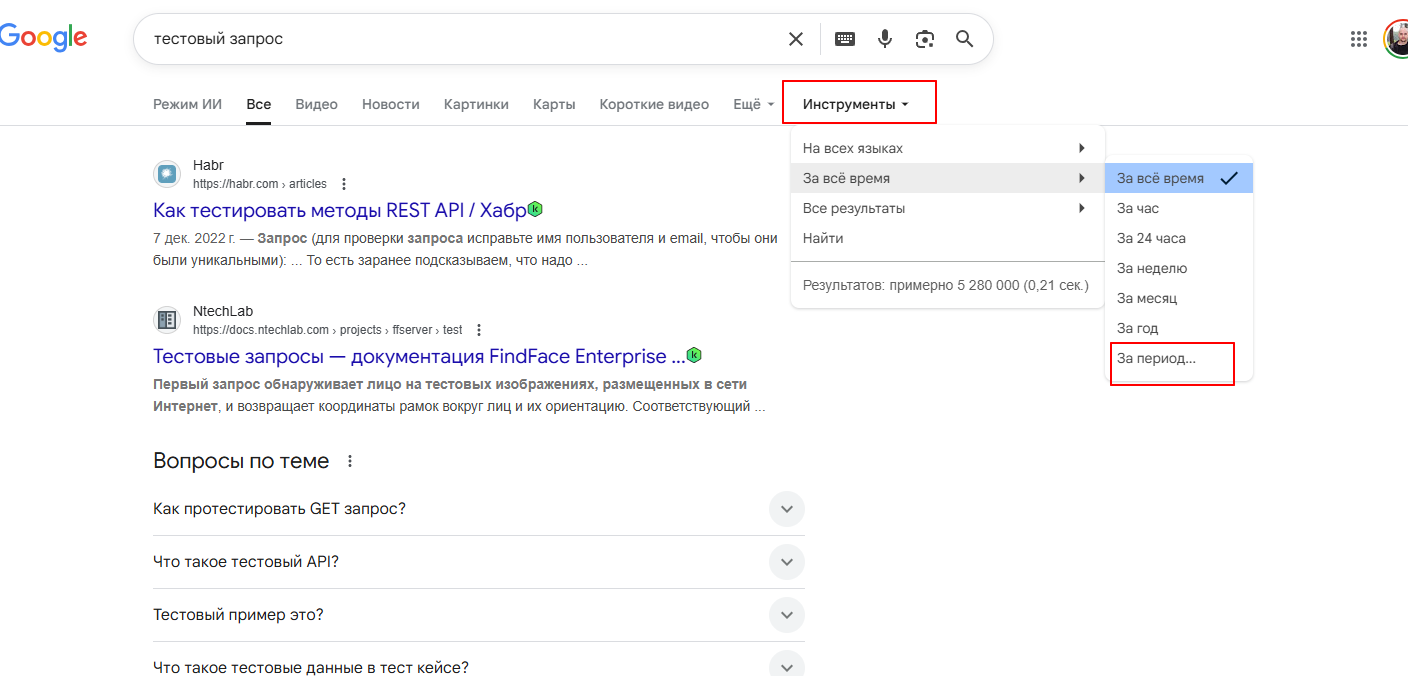
Task: Start voice search with the microphone icon
Action: coord(885,39)
